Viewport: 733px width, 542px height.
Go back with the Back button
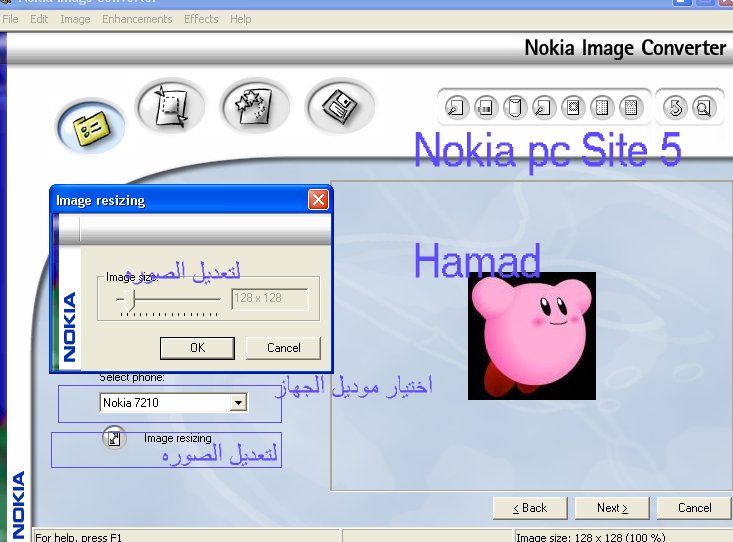530,508
